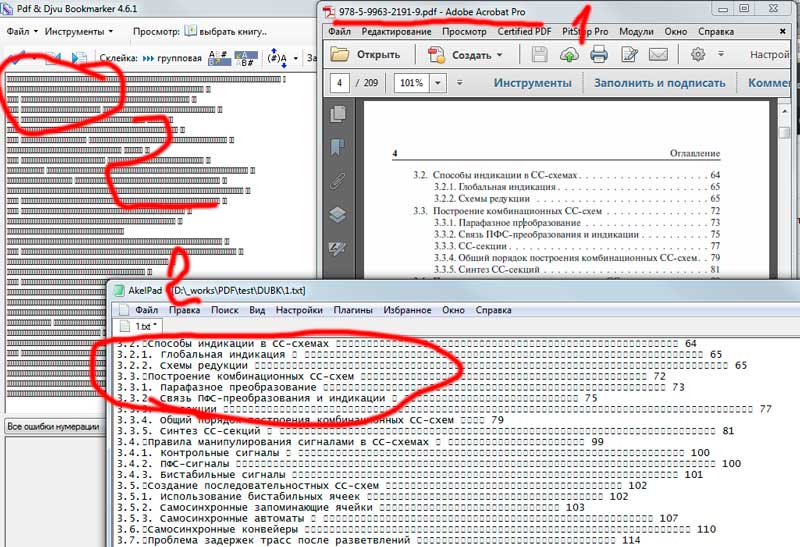Click the document icon left of AkelPad Файл
The image size is (800, 547).
pos(123,310)
